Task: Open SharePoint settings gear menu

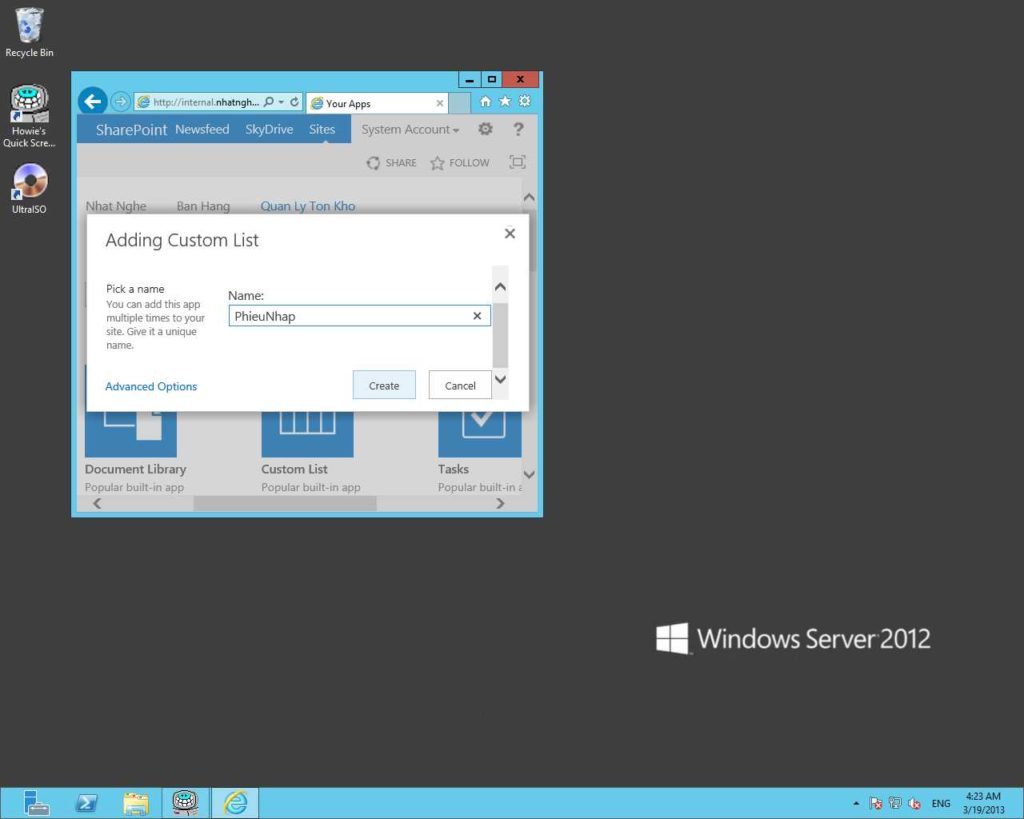Action: coord(485,129)
